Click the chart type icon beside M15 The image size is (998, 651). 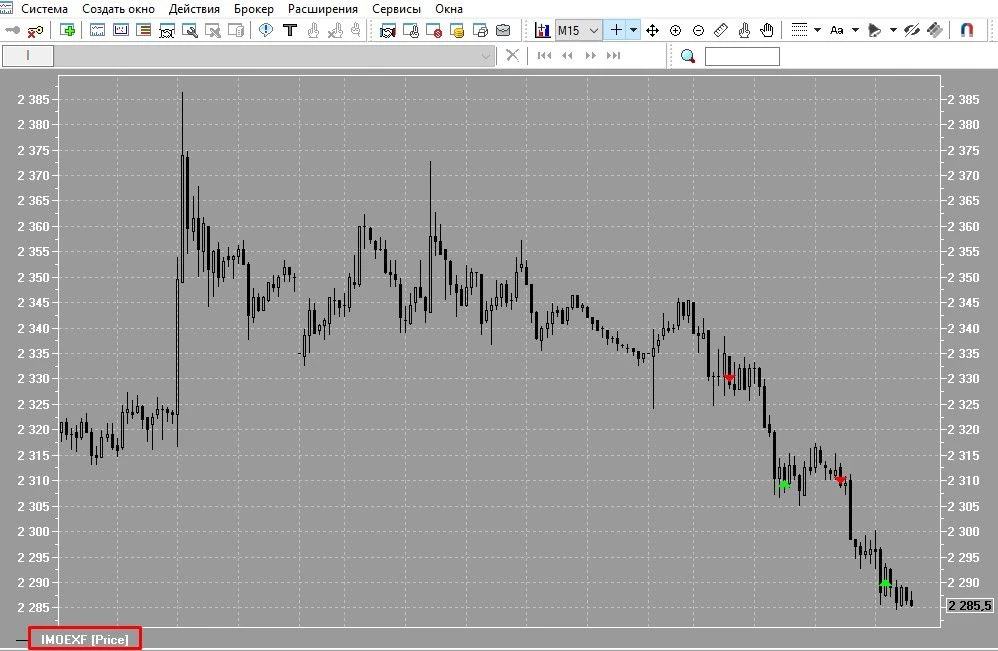542,30
